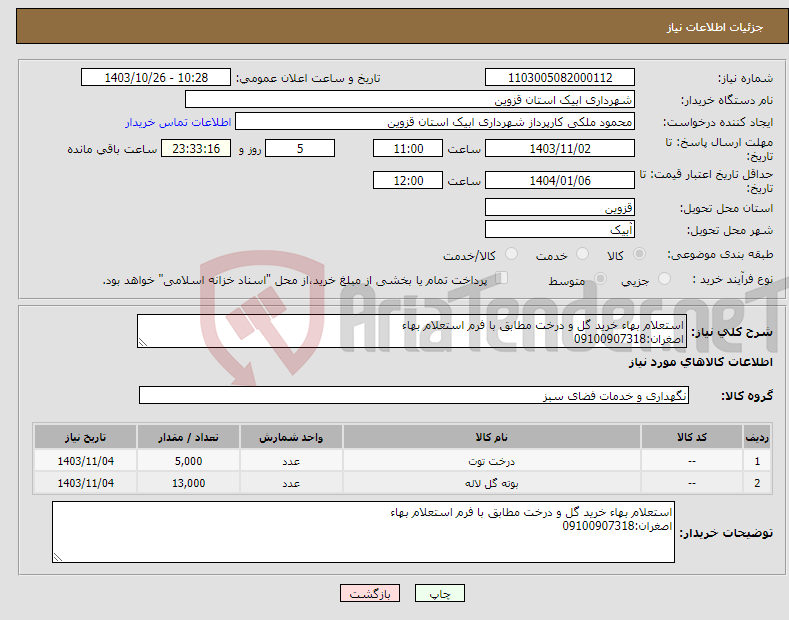789x620 pixels.
Task: Click the بازگشت back button
Action: pyautogui.click(x=370, y=593)
